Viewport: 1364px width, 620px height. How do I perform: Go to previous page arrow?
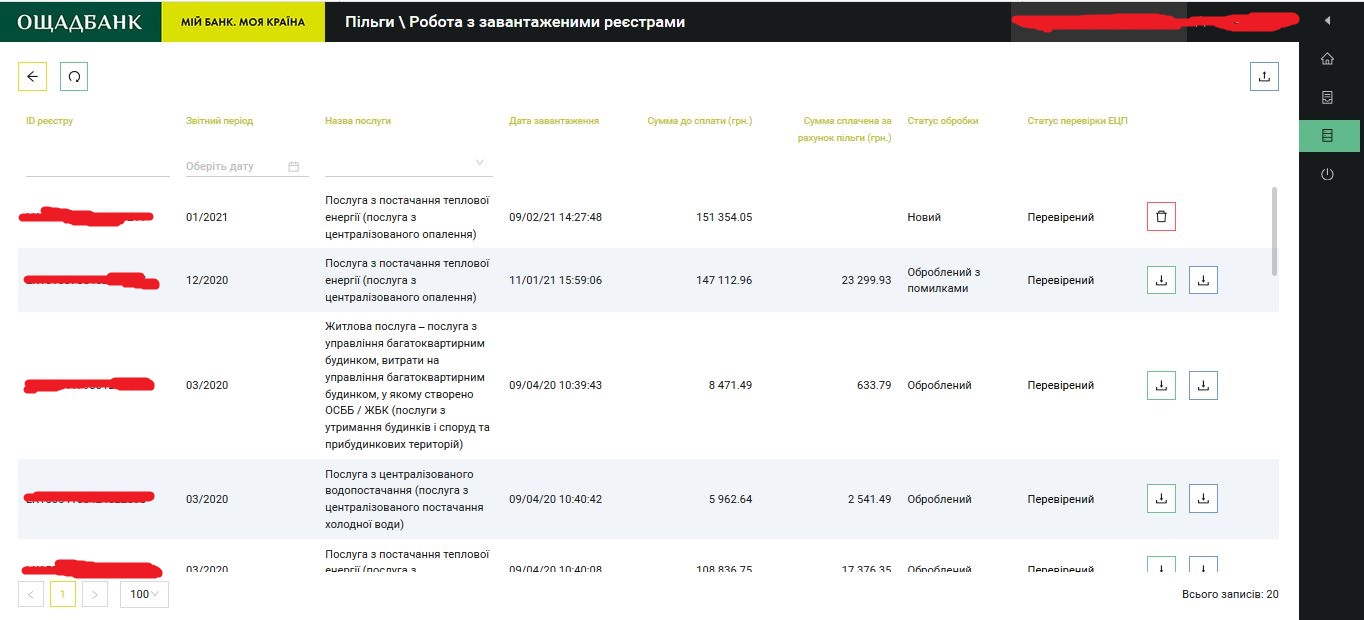31,594
